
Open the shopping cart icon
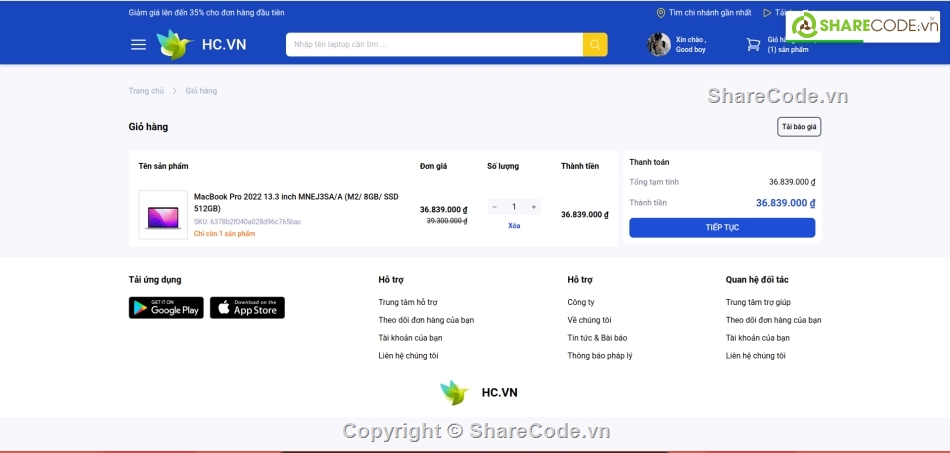[x=753, y=44]
